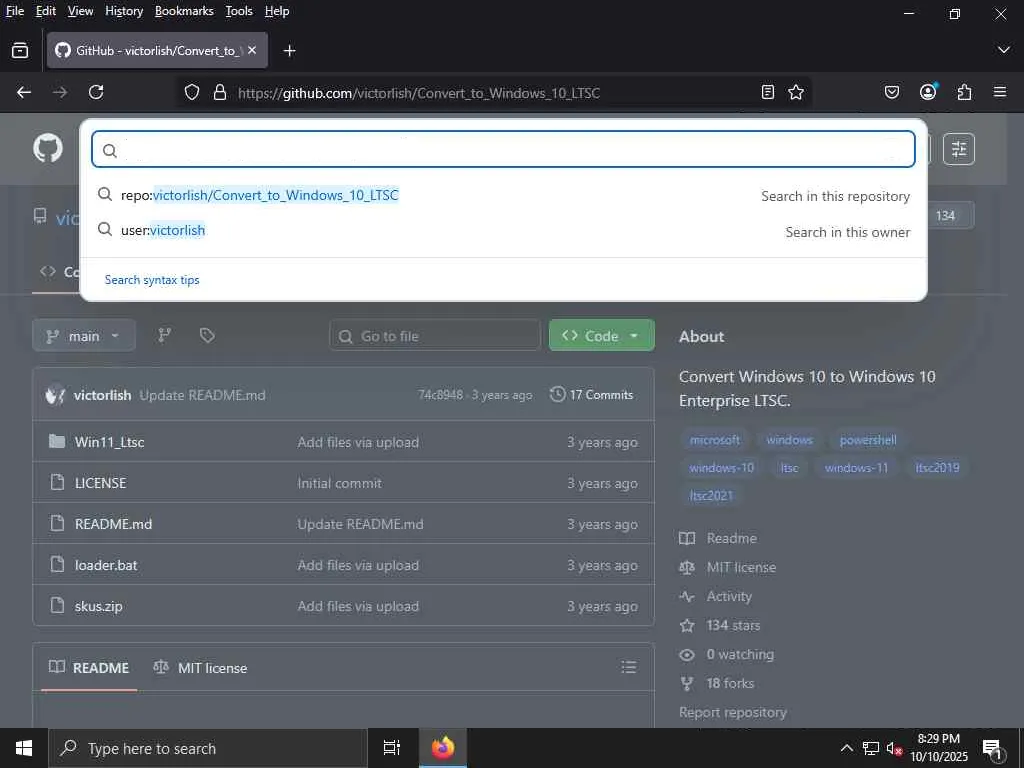The height and width of the screenshot is (768, 1024).
Task: Open Firefox extensions puzzle icon
Action: tap(964, 93)
